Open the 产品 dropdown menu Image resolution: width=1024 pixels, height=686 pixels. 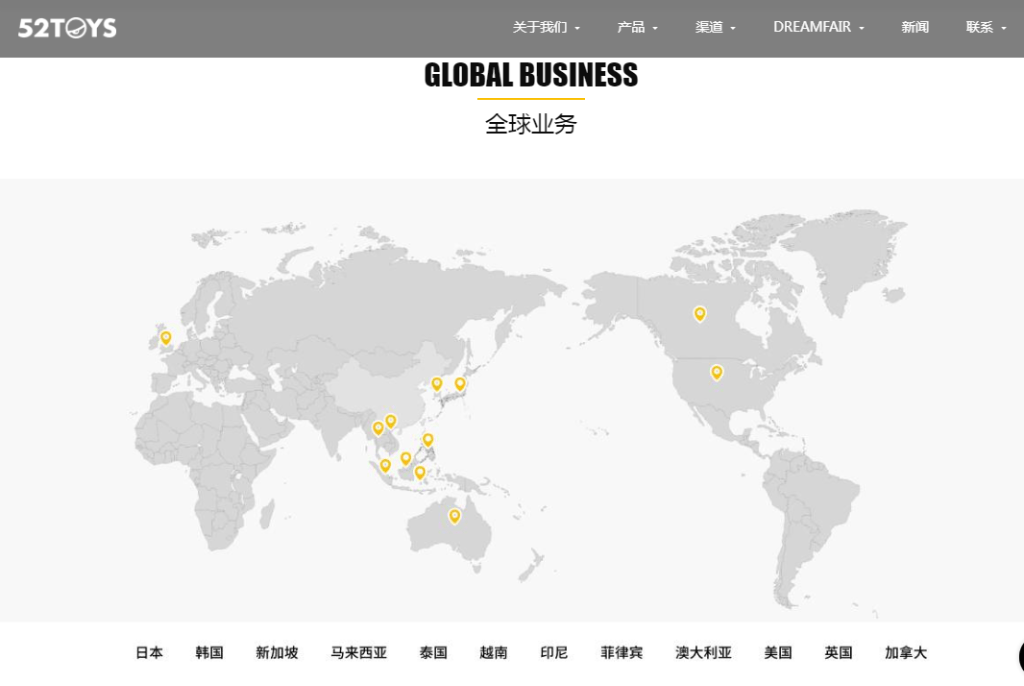coord(637,27)
